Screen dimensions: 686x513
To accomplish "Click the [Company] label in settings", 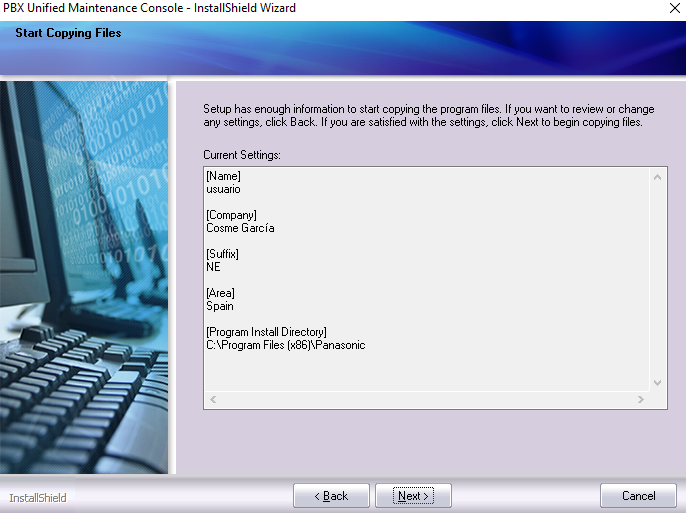I will (231, 215).
